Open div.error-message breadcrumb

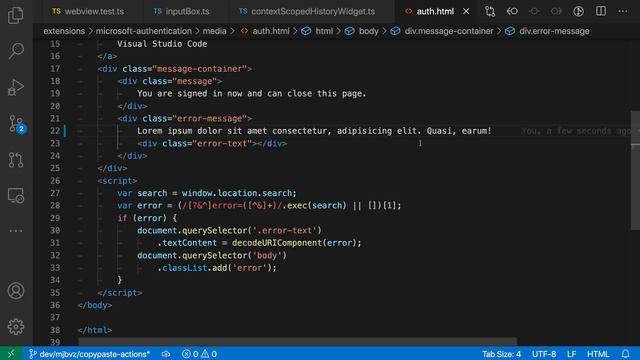(x=547, y=31)
